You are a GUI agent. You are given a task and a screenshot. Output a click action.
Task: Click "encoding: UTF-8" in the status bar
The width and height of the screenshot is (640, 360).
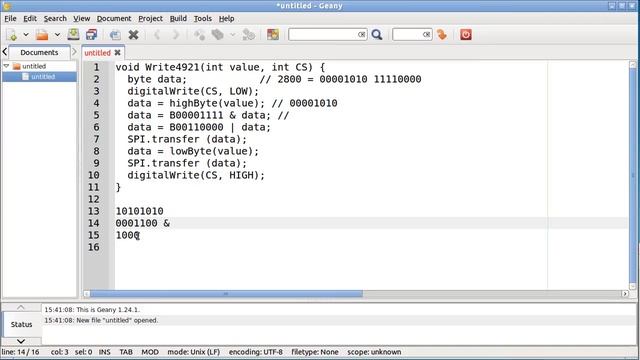256,352
